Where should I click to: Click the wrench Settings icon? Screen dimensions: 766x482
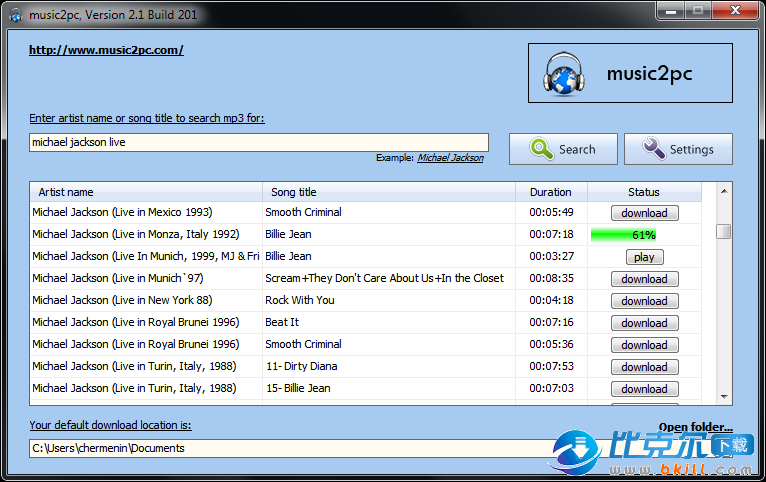click(x=654, y=149)
